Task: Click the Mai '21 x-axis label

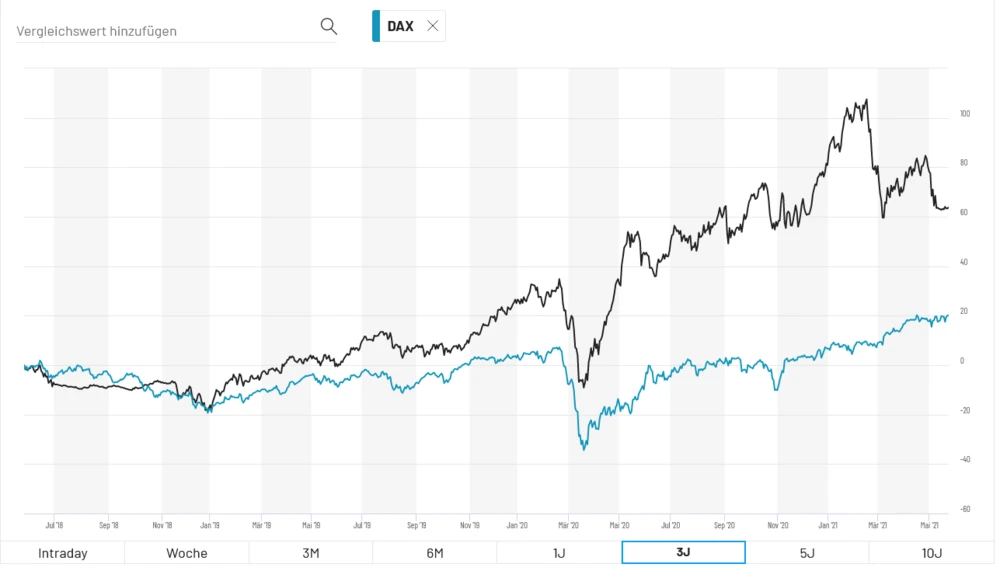Action: click(x=929, y=524)
